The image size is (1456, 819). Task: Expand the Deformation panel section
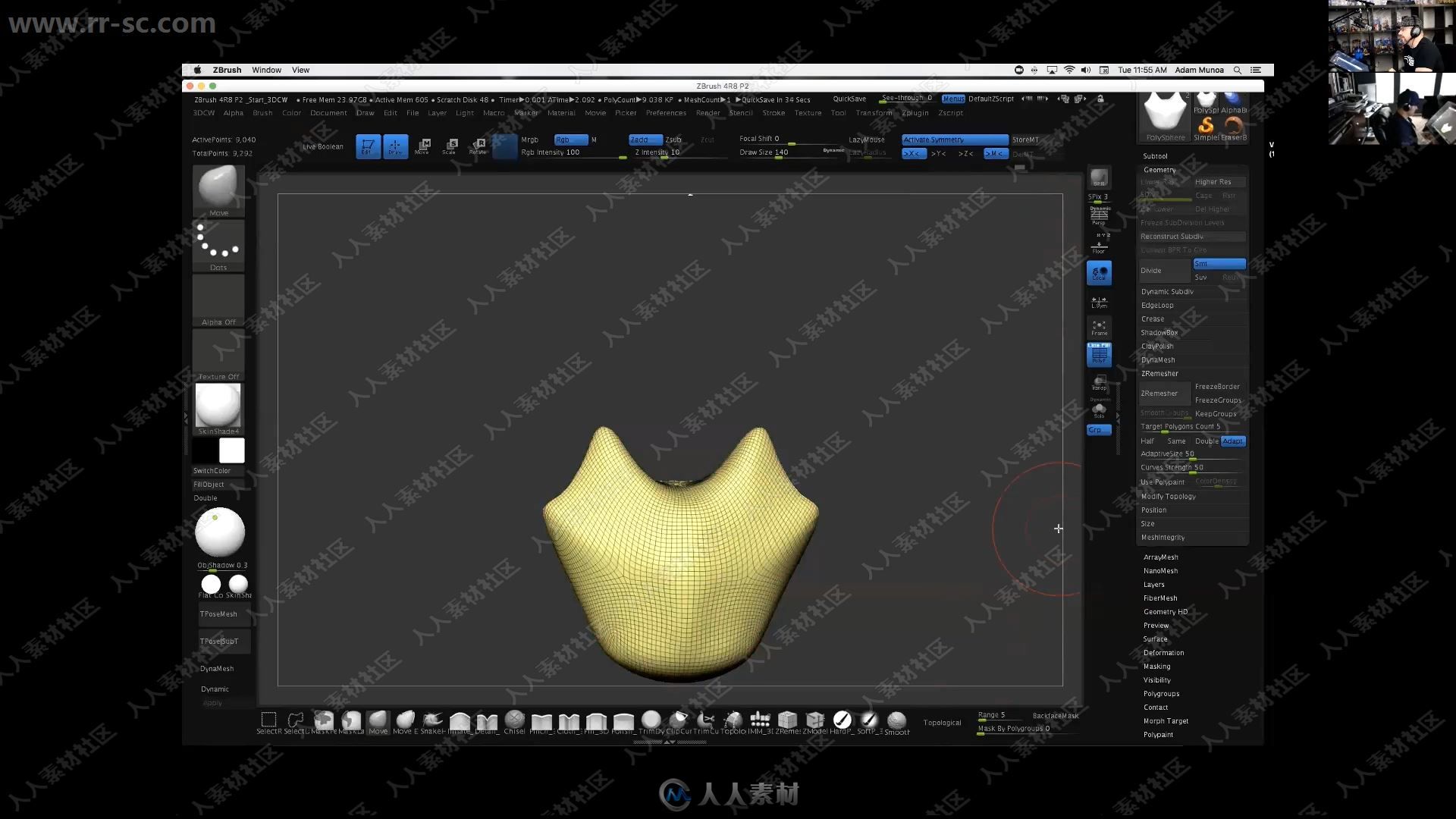(x=1163, y=653)
